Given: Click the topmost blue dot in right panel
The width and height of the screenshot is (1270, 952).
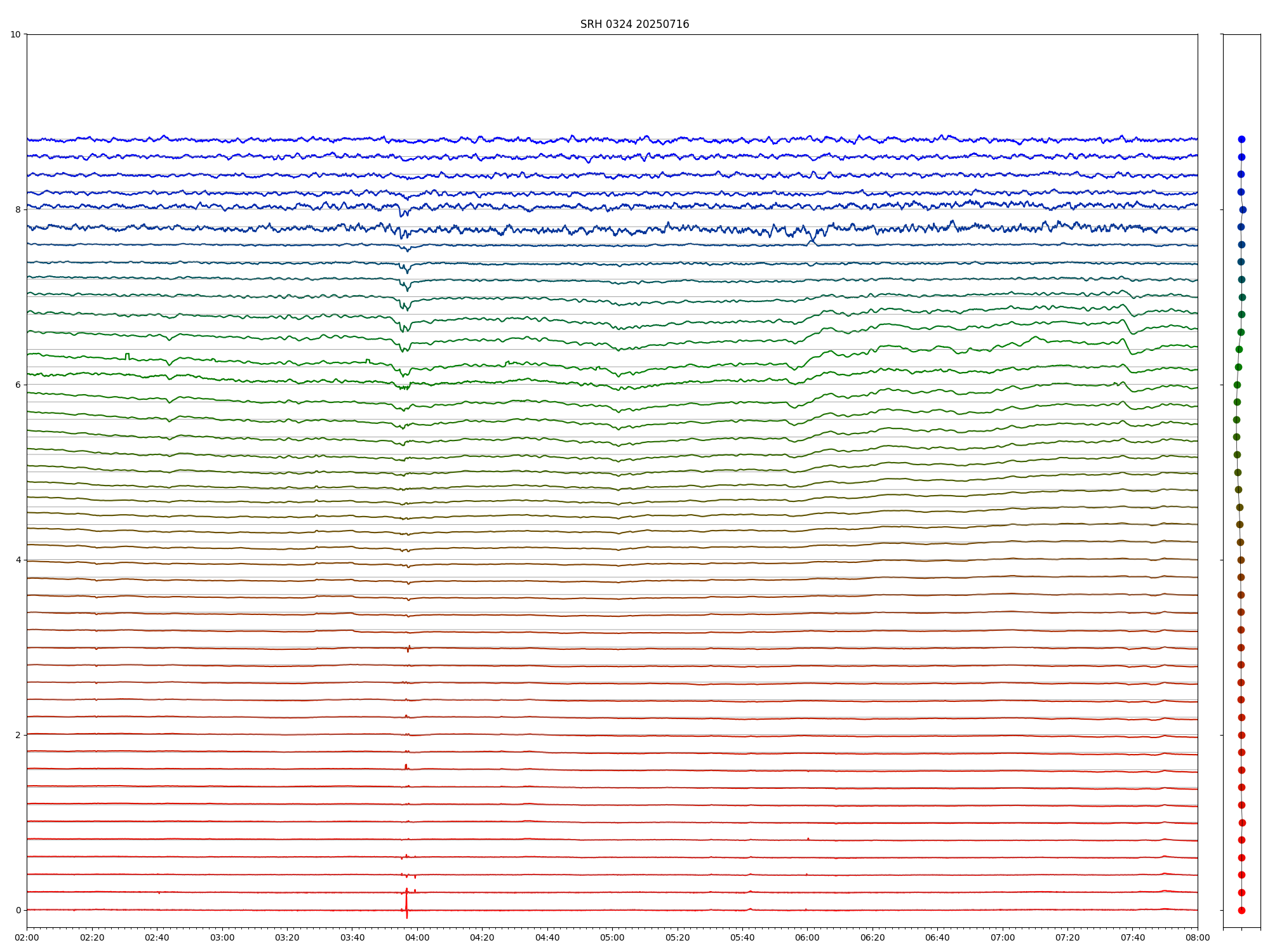Looking at the screenshot, I should pyautogui.click(x=1241, y=139).
